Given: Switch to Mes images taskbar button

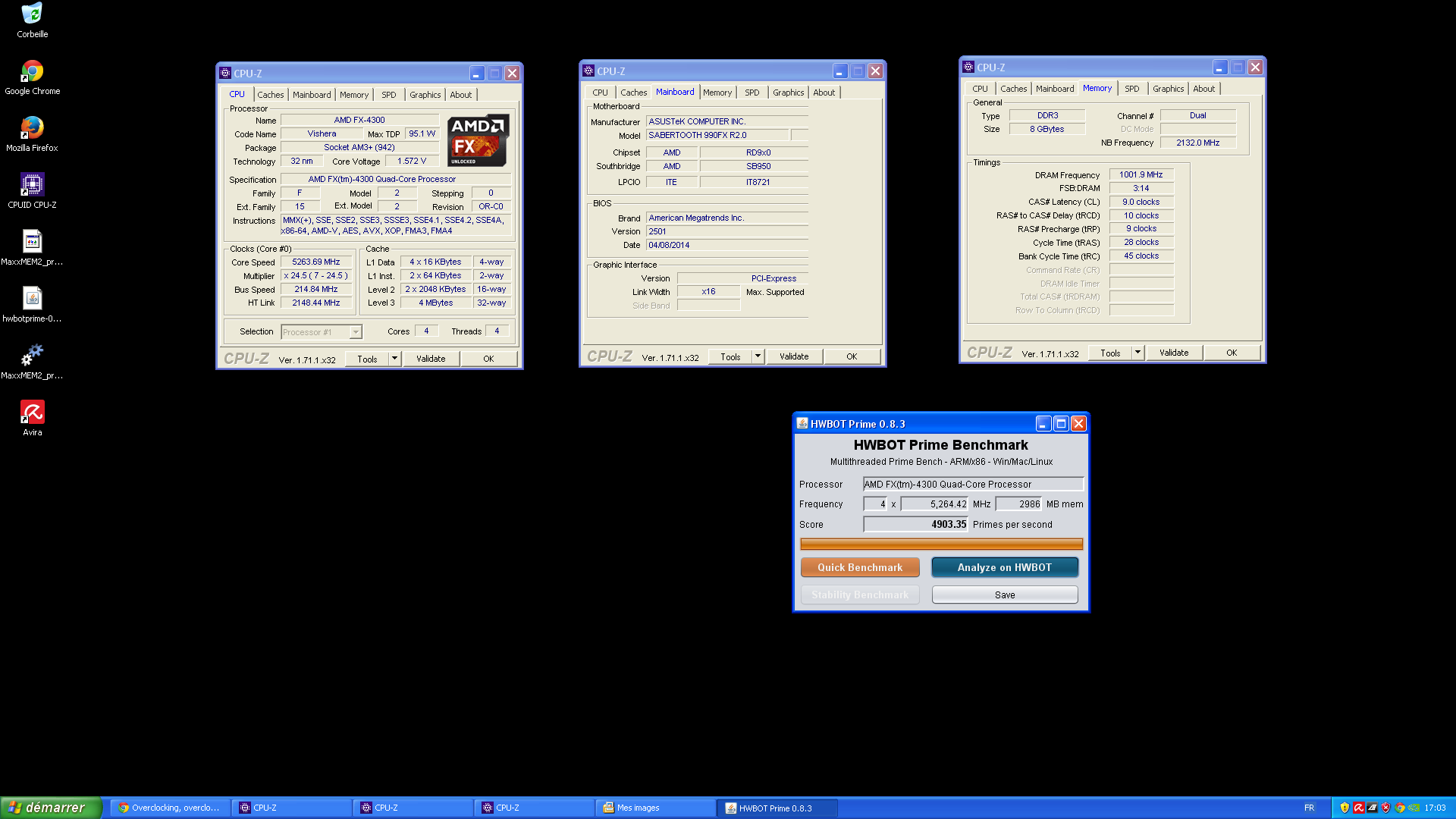Looking at the screenshot, I should point(655,808).
